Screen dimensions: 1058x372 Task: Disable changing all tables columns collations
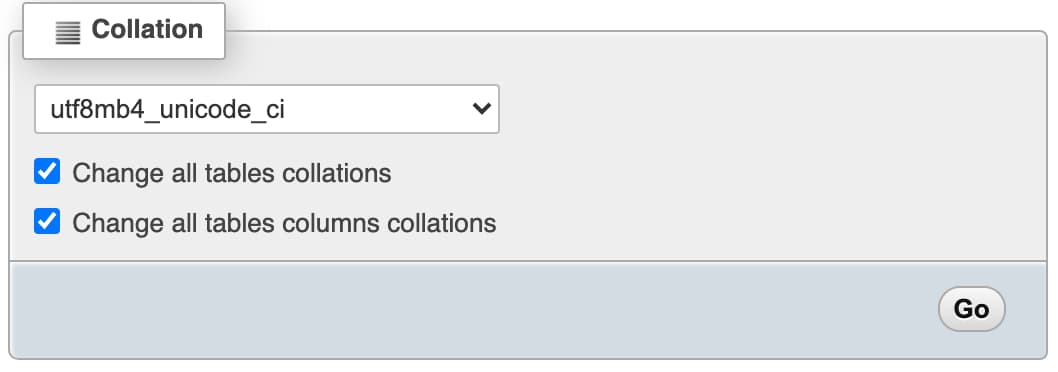coord(47,221)
